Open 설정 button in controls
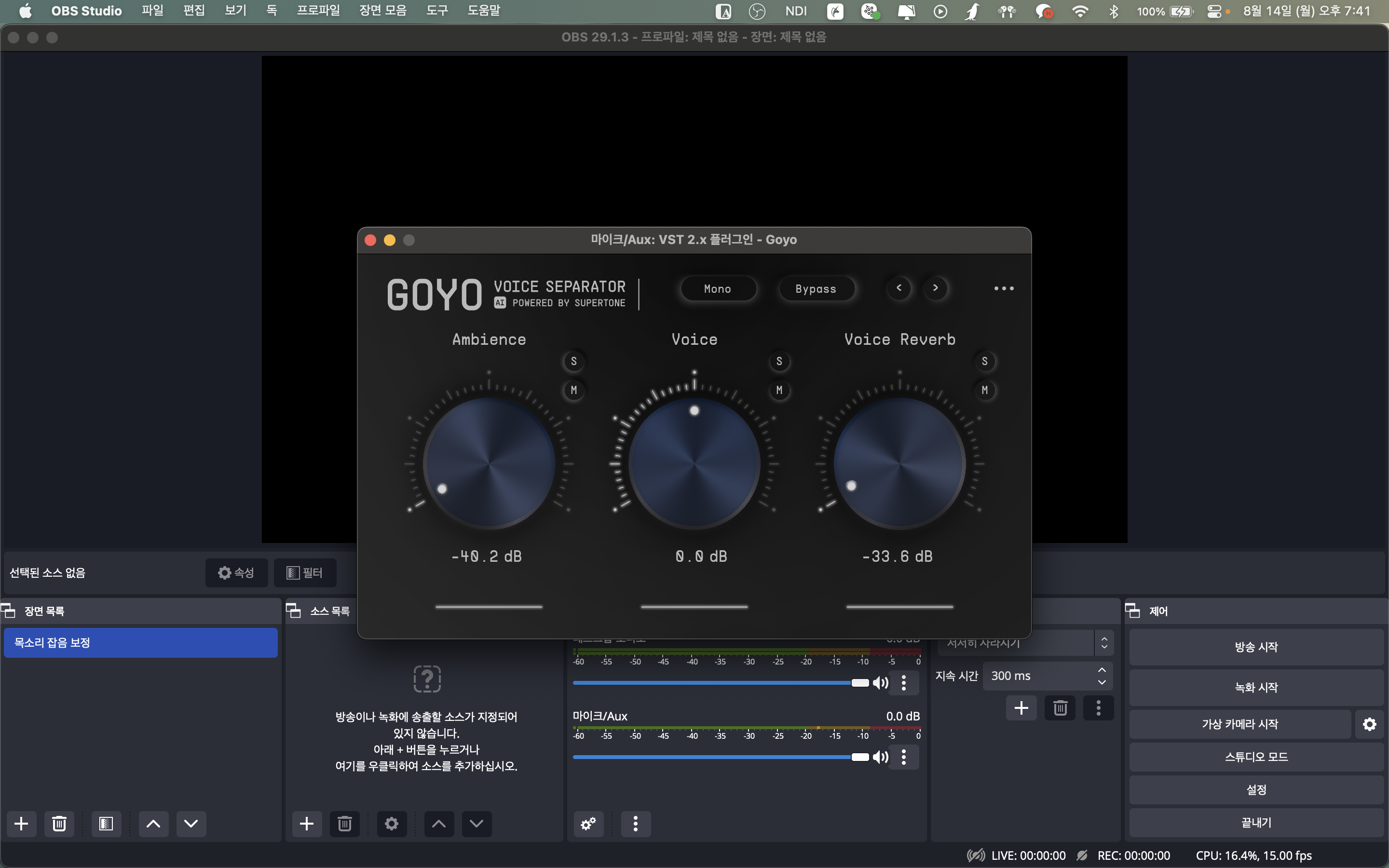Viewport: 1389px width, 868px height. click(1256, 790)
